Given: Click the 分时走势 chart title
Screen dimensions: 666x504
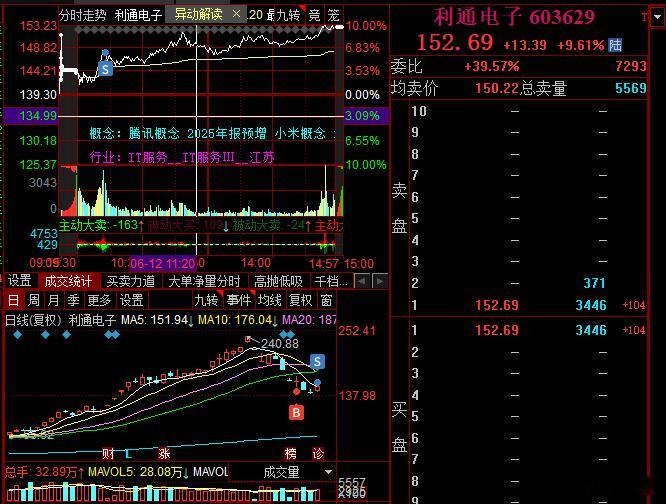Looking at the screenshot, I should pos(83,15).
